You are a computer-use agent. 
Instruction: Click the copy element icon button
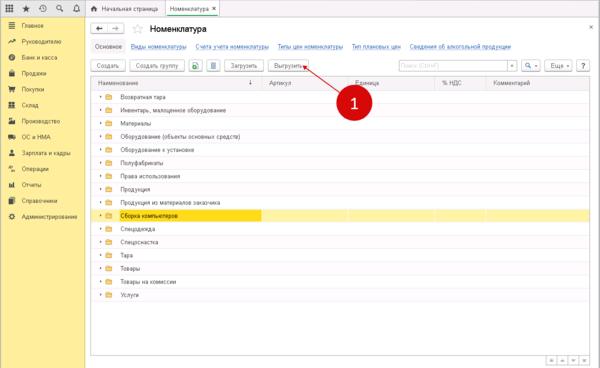(x=195, y=66)
